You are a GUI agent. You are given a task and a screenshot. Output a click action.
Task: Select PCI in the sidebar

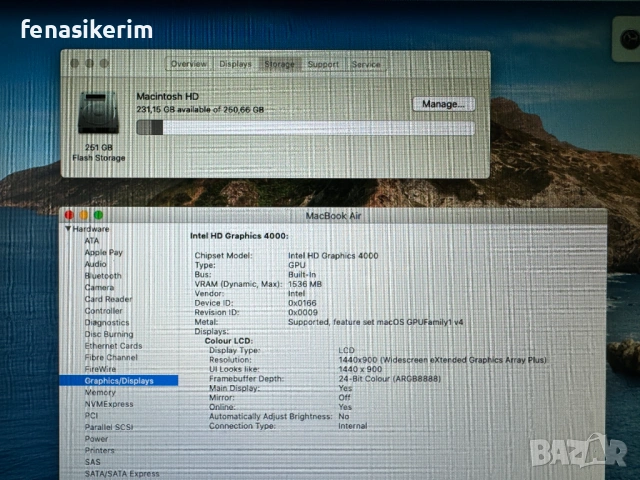[91, 416]
